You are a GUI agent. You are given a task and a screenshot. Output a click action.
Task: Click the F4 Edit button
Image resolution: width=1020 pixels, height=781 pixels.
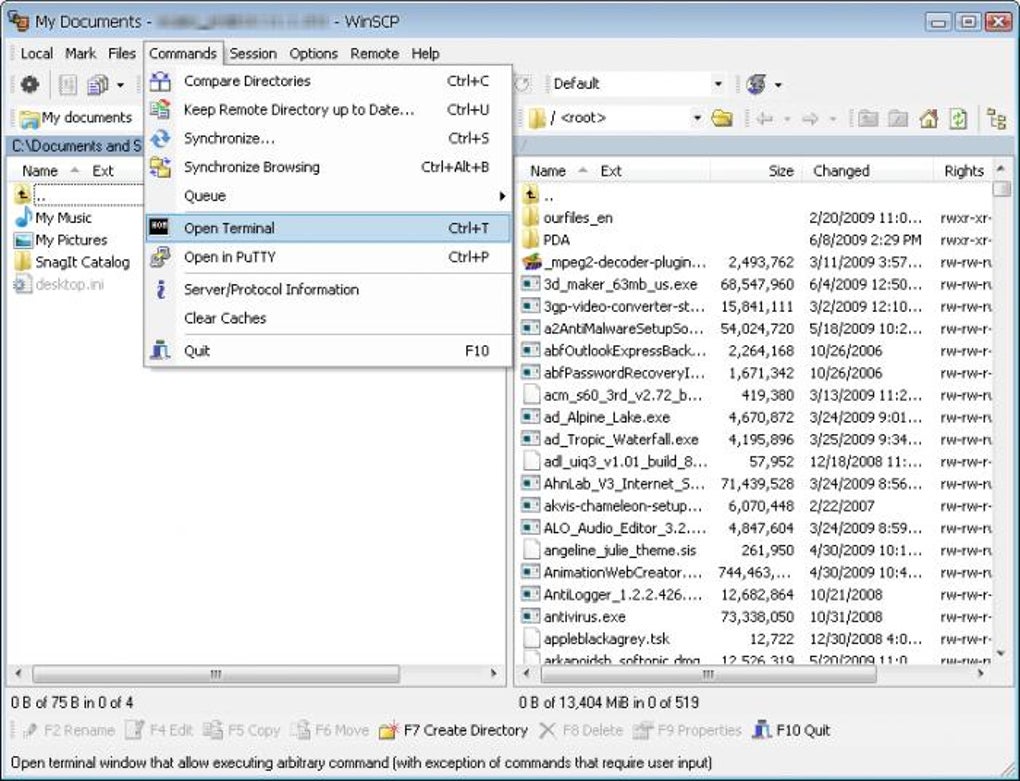pyautogui.click(x=159, y=730)
